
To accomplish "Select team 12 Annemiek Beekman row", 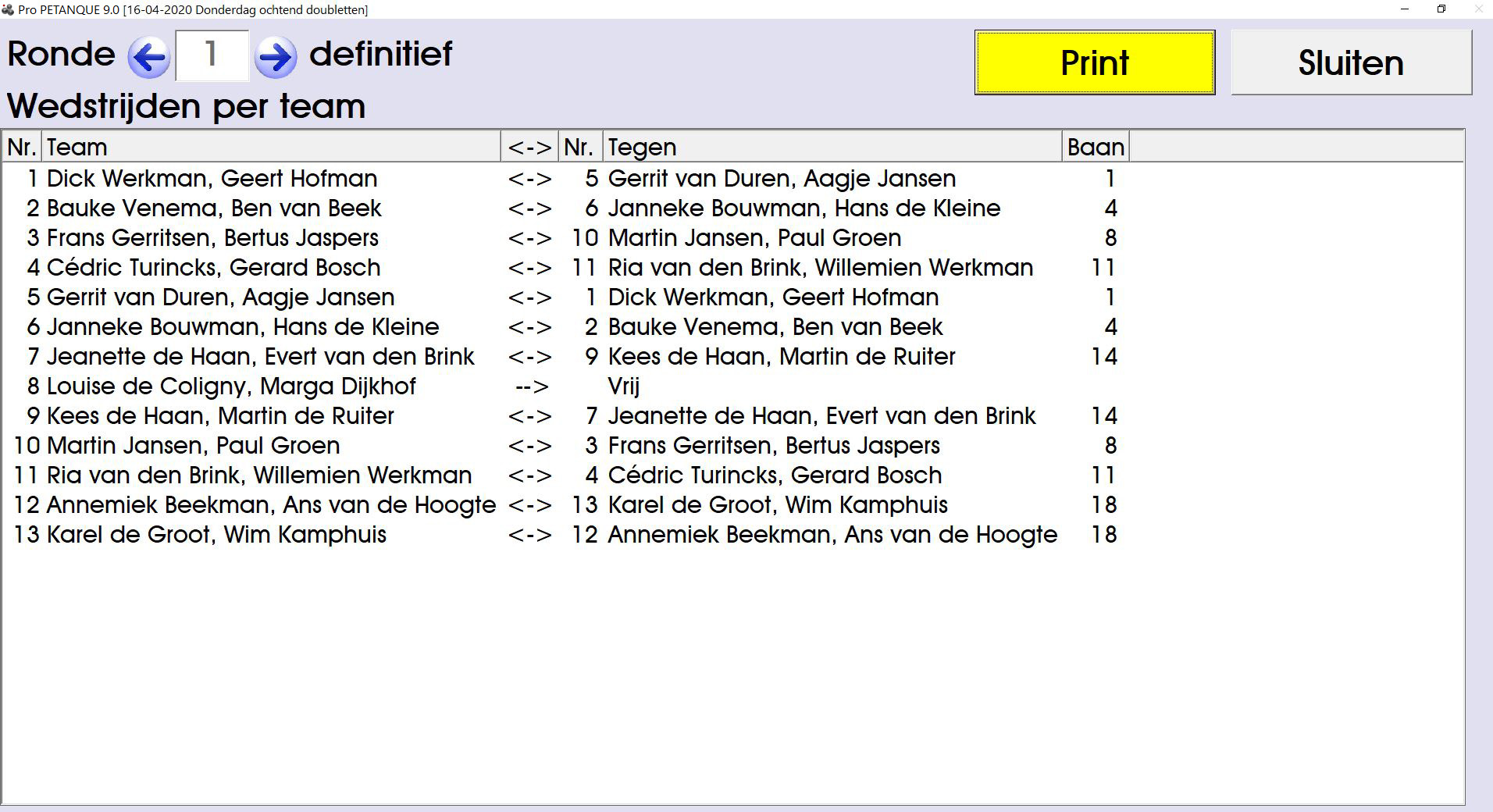I will [270, 505].
